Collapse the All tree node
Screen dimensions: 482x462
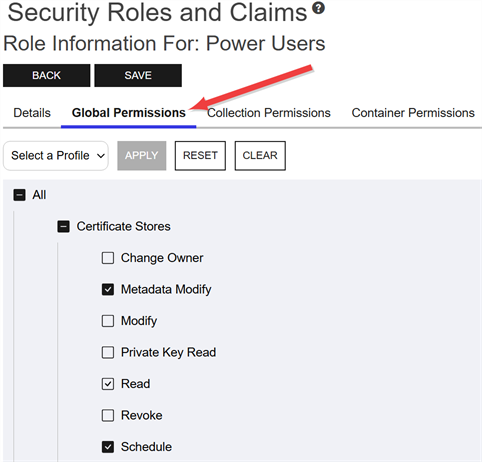[19, 195]
